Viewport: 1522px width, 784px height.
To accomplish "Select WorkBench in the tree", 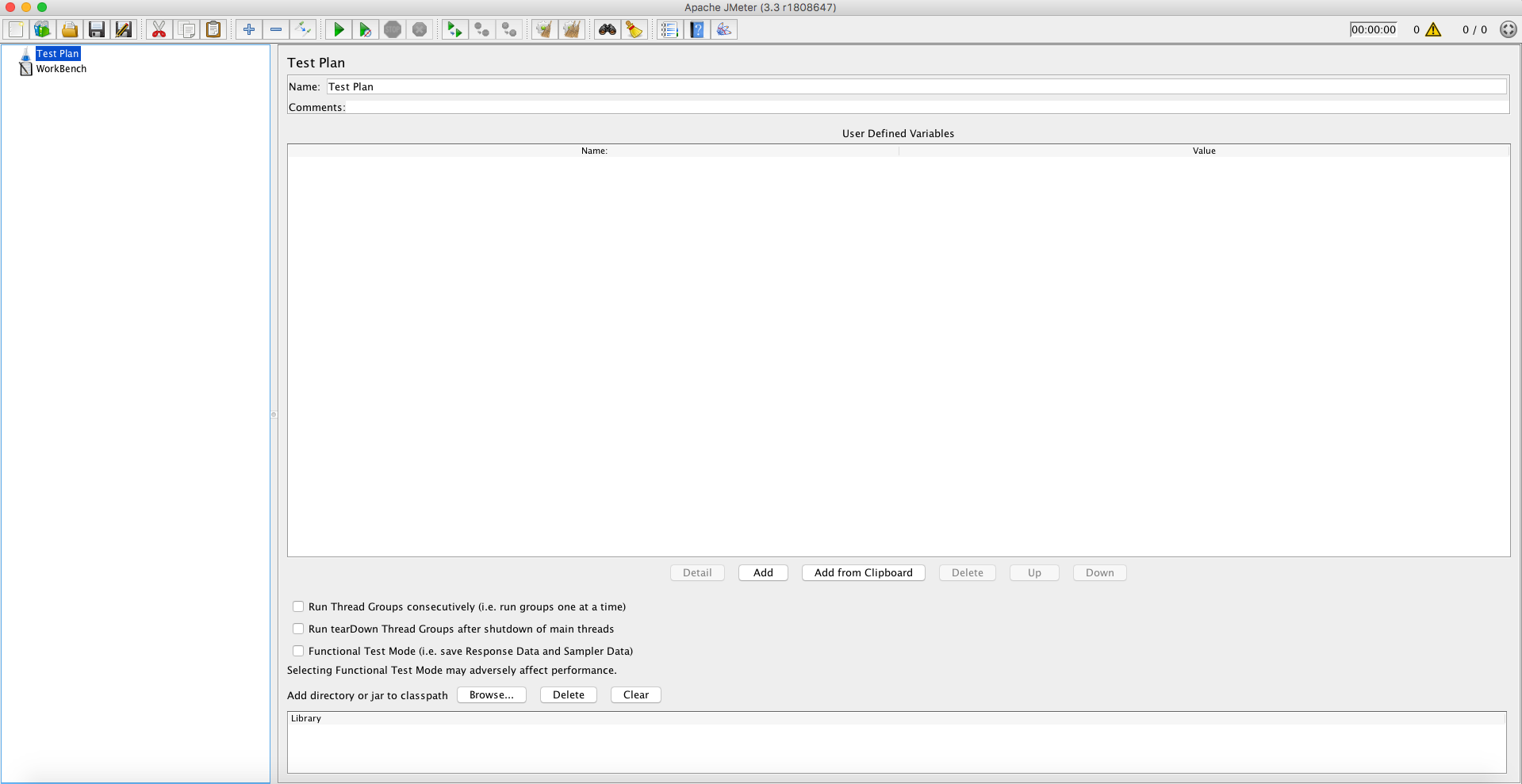I will pyautogui.click(x=61, y=69).
